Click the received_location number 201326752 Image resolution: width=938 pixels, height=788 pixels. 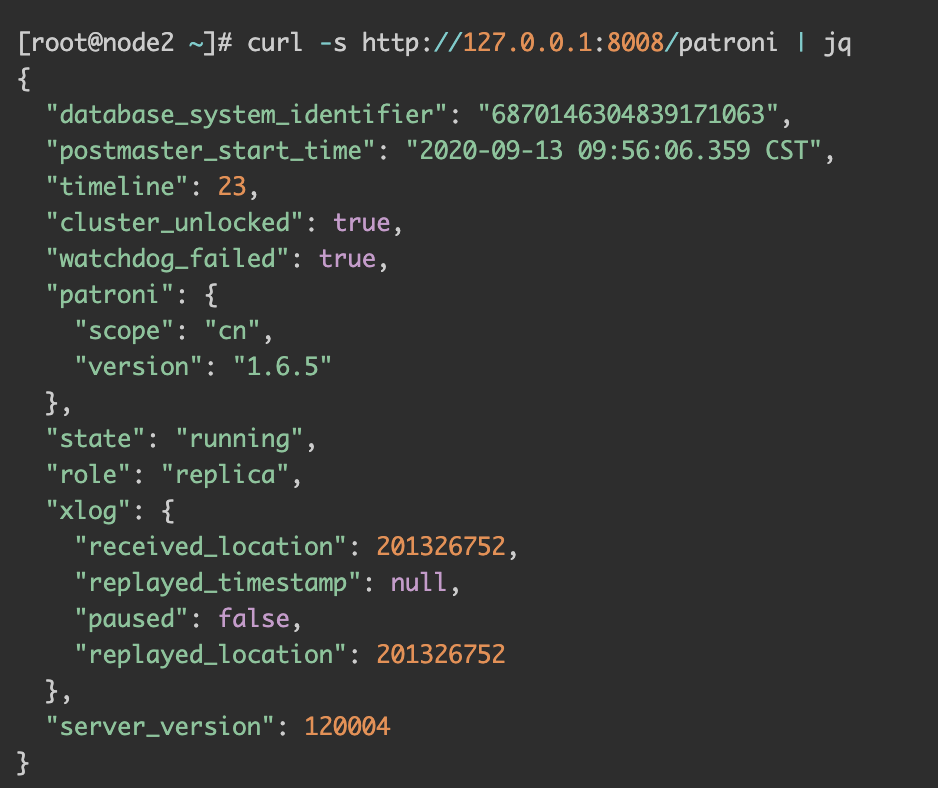(441, 546)
